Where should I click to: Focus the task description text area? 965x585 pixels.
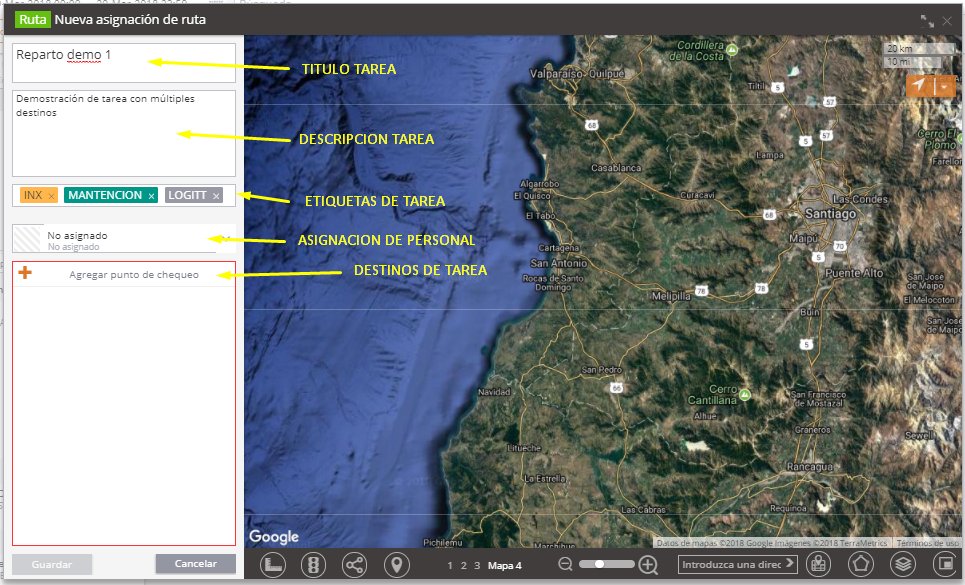click(124, 133)
